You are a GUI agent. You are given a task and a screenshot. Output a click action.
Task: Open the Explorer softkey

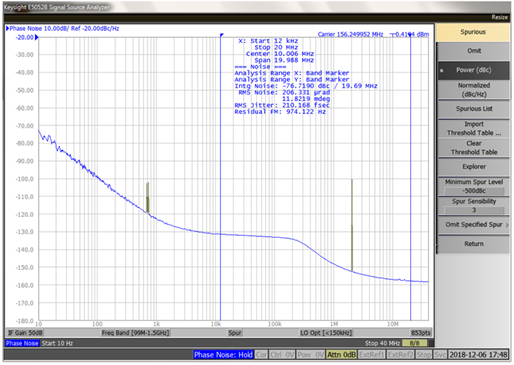[474, 167]
